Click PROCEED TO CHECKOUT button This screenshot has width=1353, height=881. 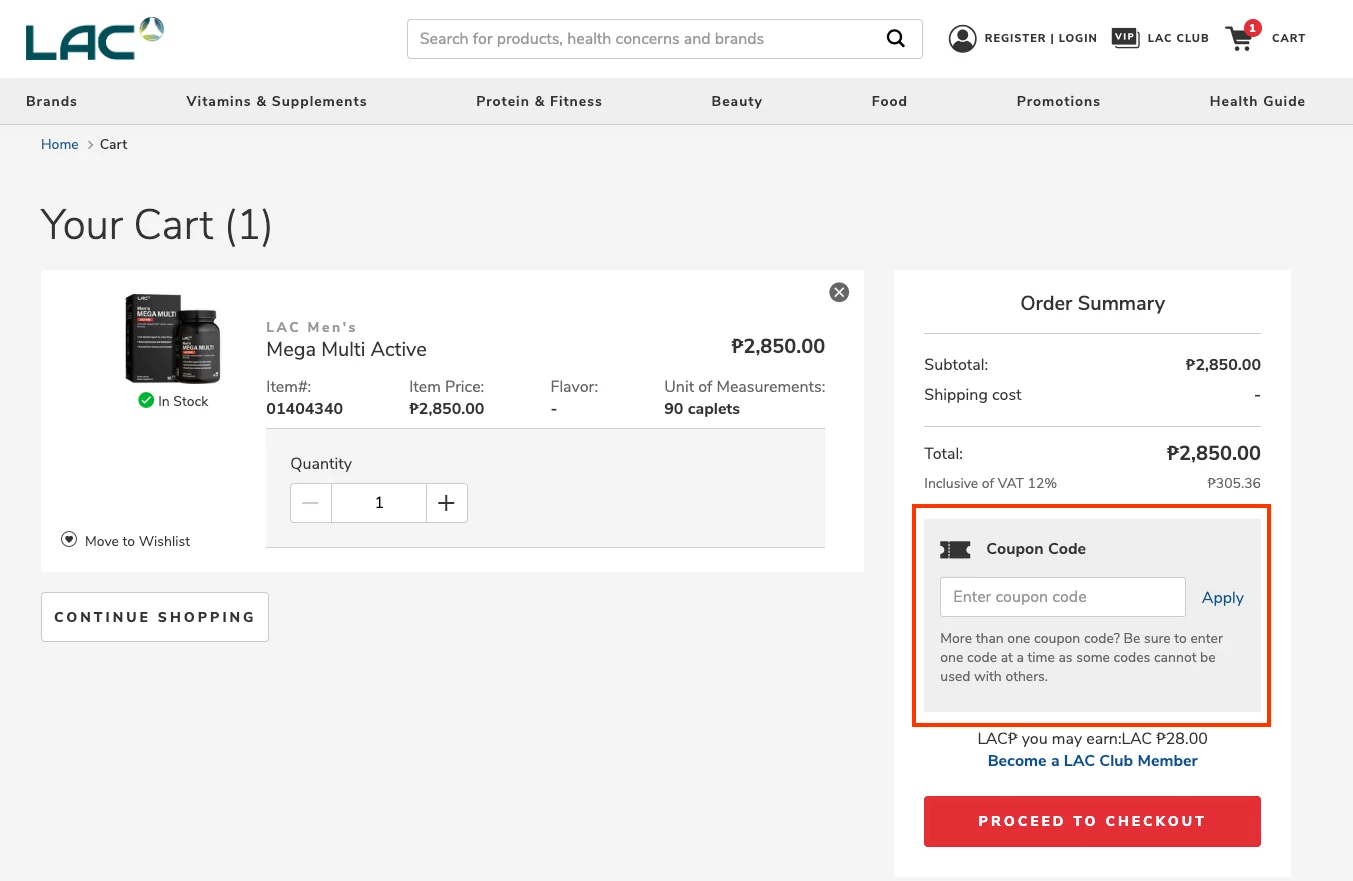1092,821
